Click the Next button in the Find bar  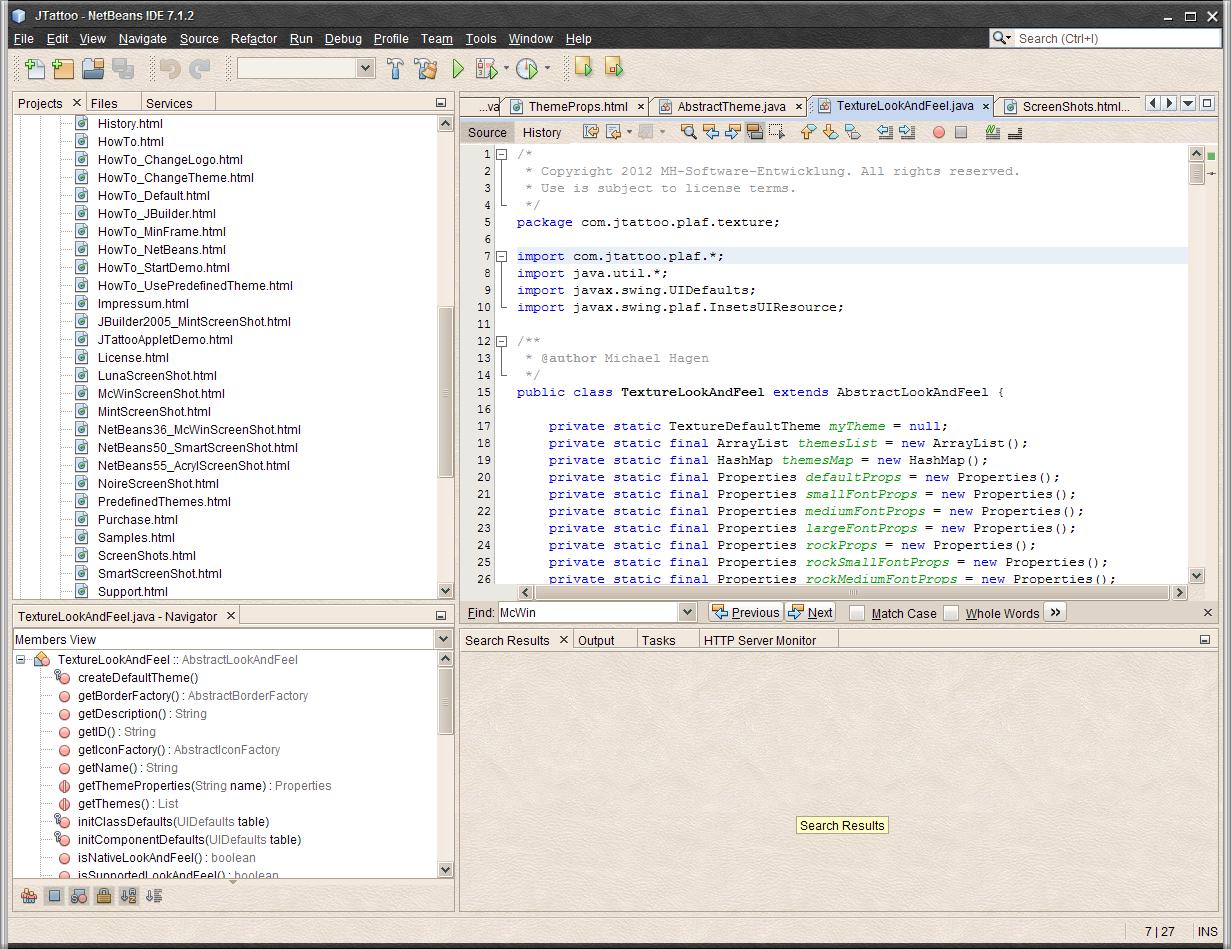click(811, 612)
